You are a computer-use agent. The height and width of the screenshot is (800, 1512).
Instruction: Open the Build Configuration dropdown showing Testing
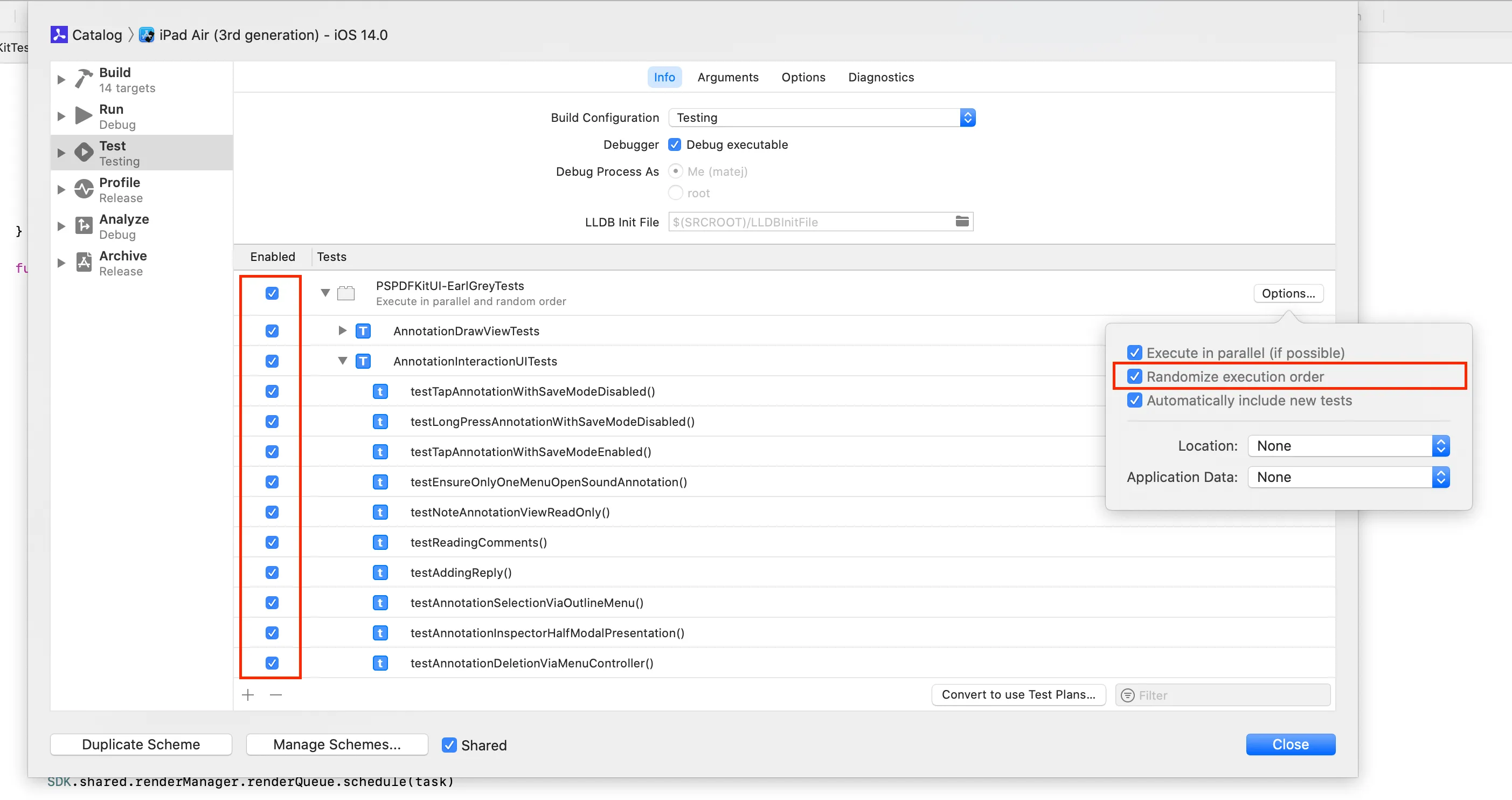(x=967, y=118)
